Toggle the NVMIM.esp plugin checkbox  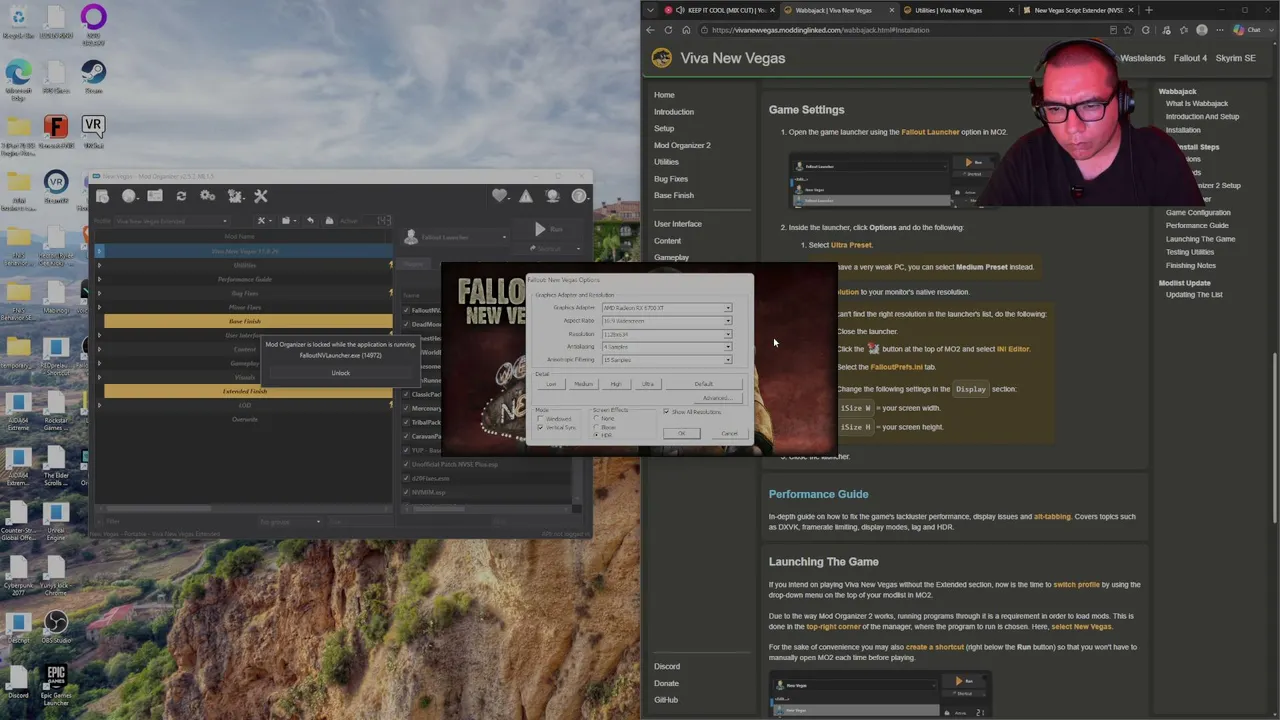coord(407,492)
